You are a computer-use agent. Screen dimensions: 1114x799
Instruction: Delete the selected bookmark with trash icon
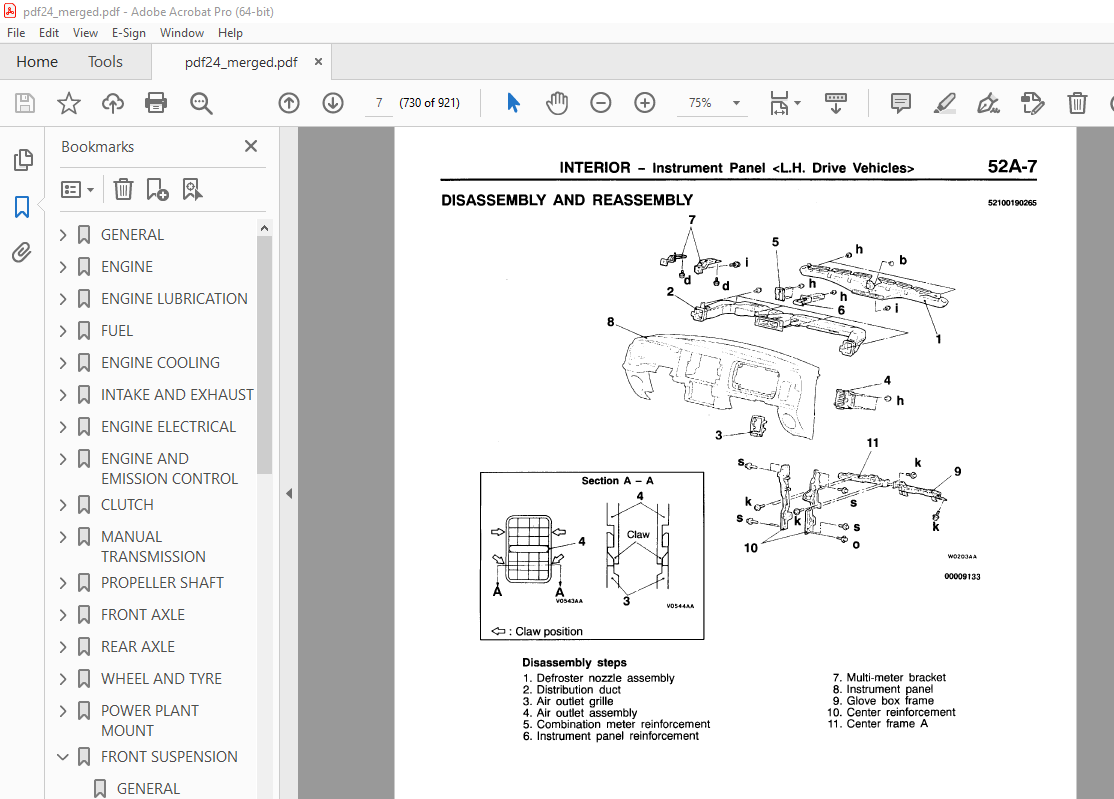(123, 189)
